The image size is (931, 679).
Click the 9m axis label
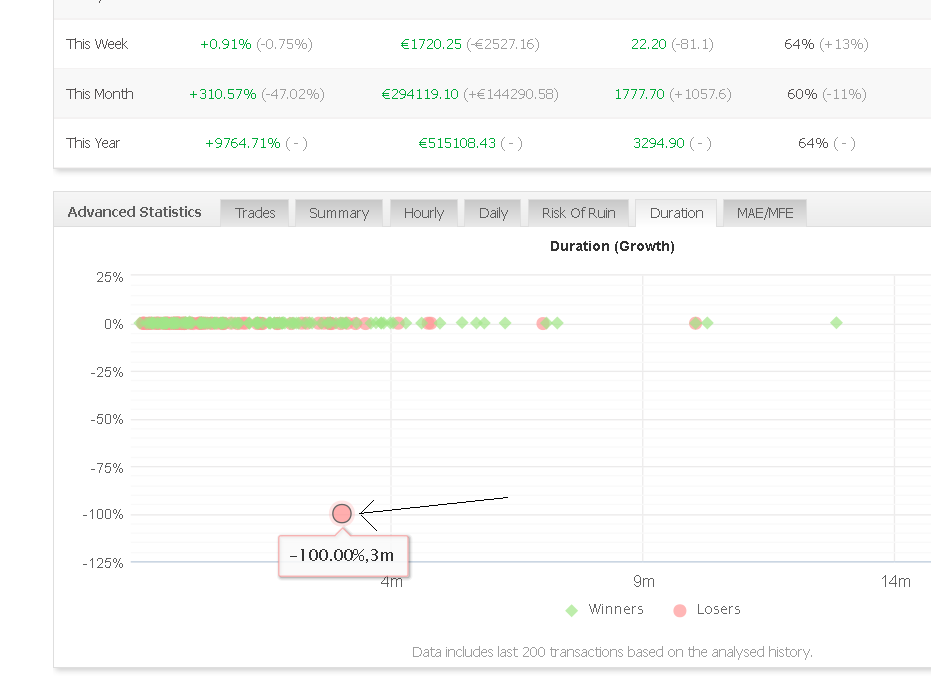(644, 581)
